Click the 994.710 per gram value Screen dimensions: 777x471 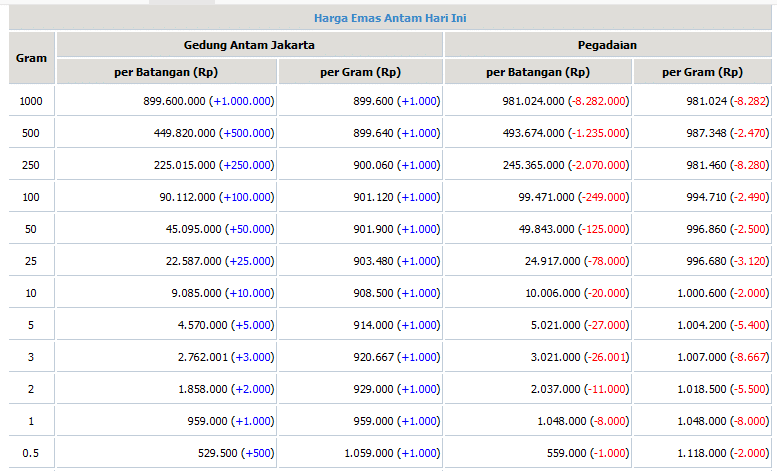coord(706,197)
